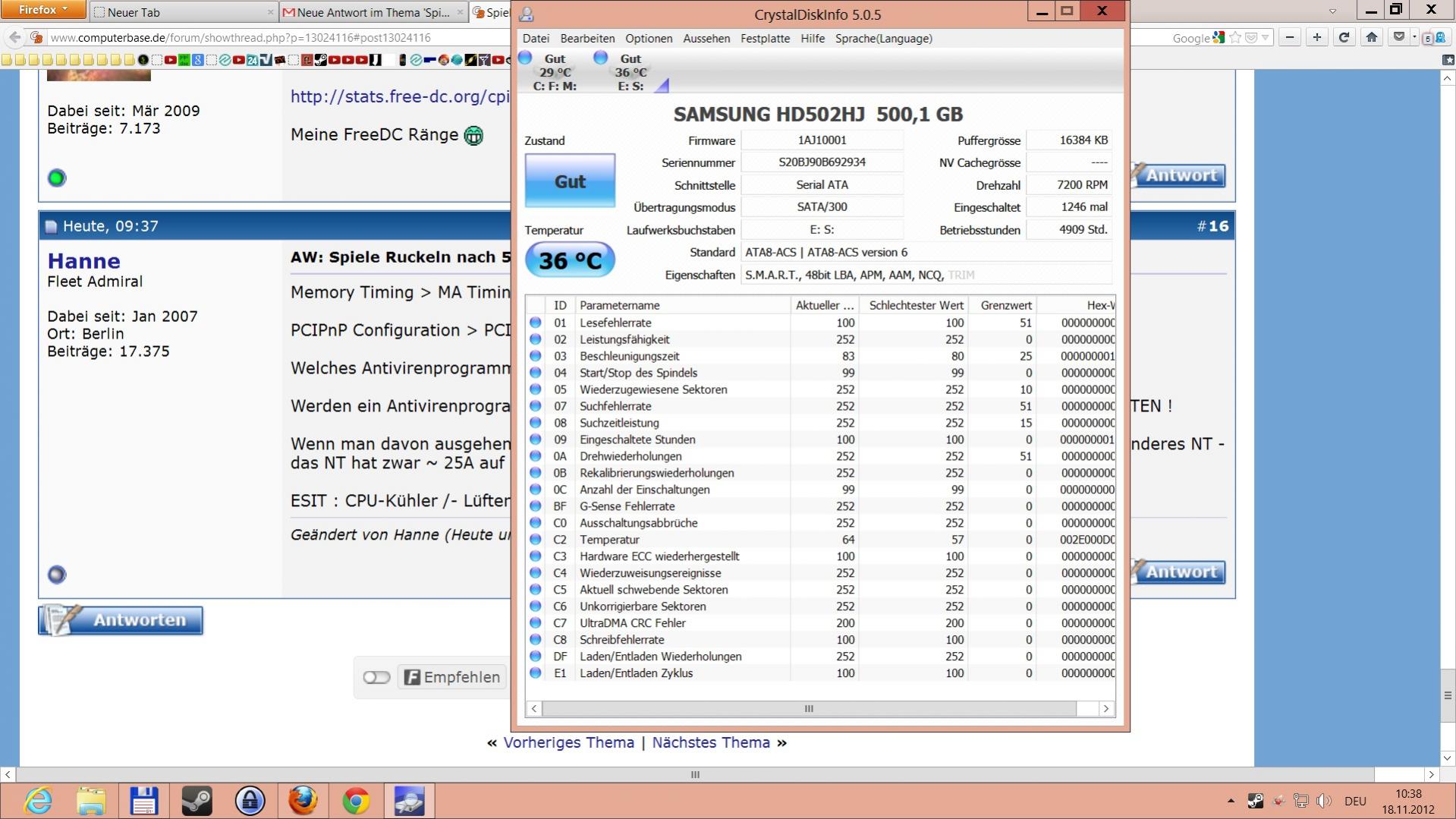Viewport: 1456px width, 819px height.
Task: Click the Firefox back navigation arrow
Action: pyautogui.click(x=14, y=37)
